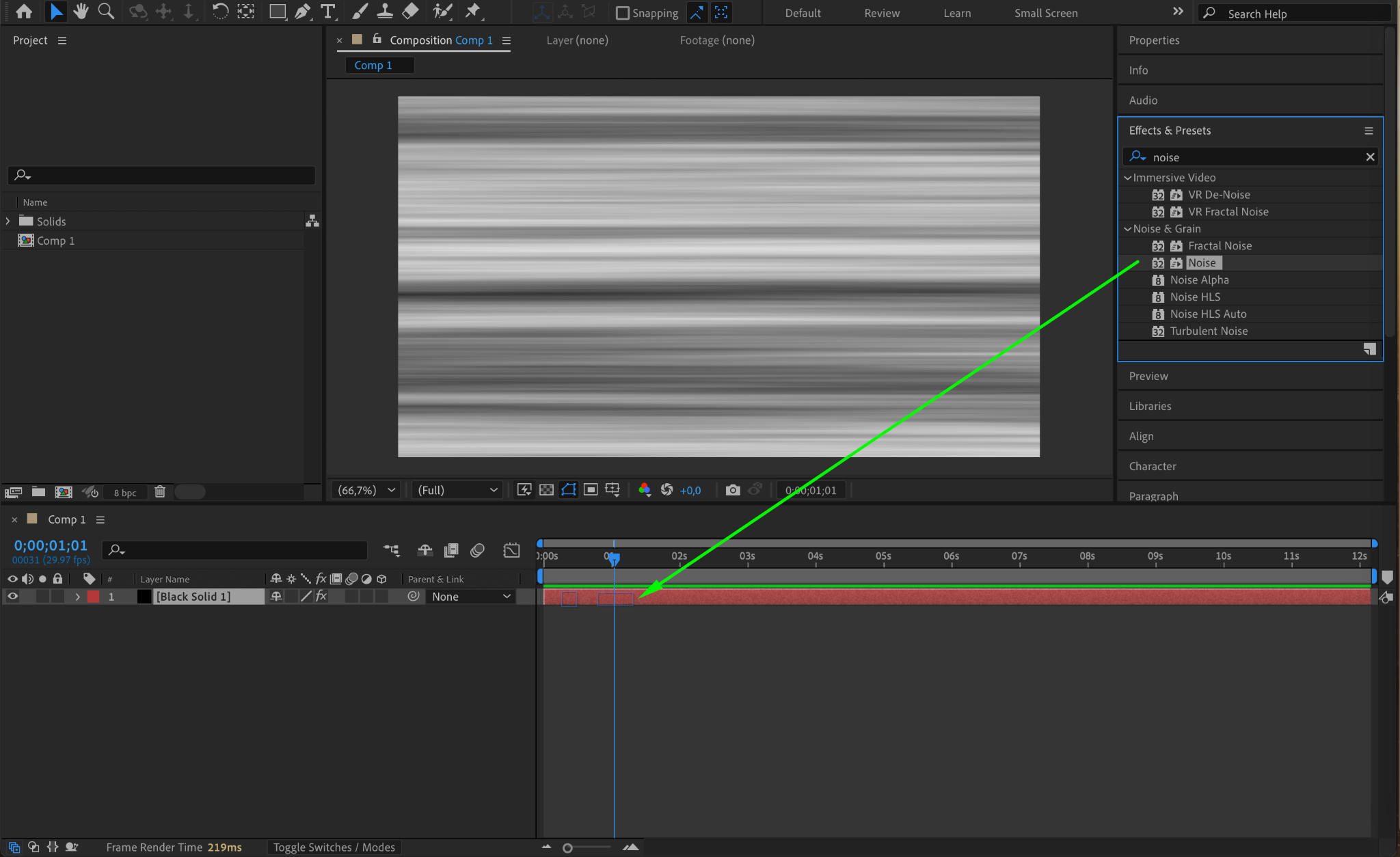The height and width of the screenshot is (857, 1400).
Task: Enable the Snapping checkbox
Action: 622,13
